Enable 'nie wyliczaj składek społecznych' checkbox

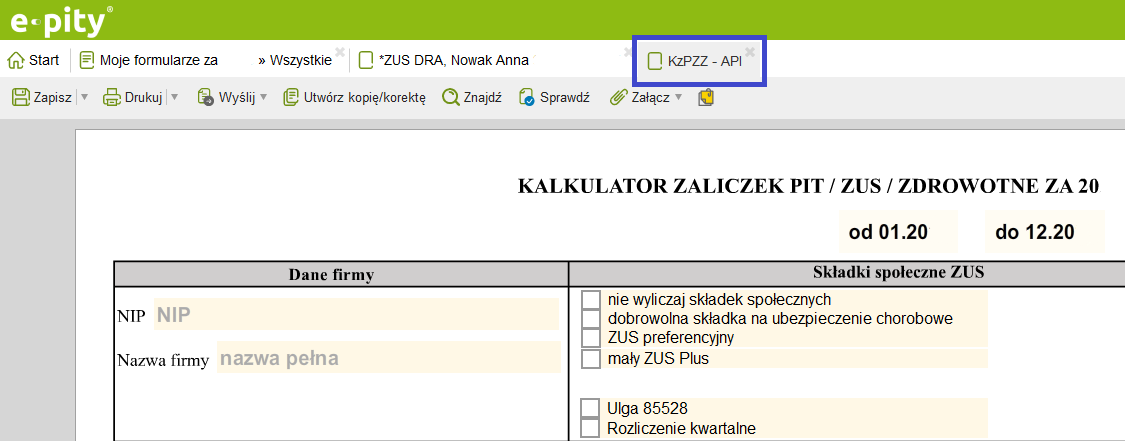click(x=591, y=300)
